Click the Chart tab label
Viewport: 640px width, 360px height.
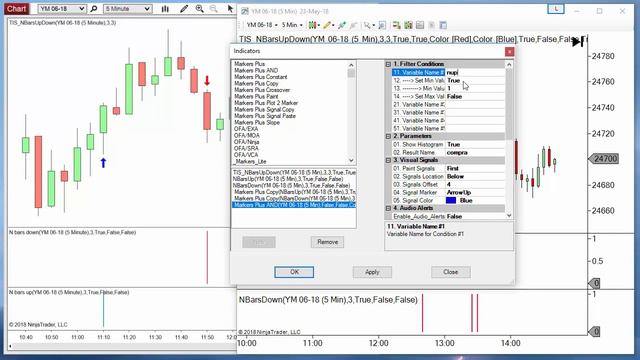click(x=16, y=9)
